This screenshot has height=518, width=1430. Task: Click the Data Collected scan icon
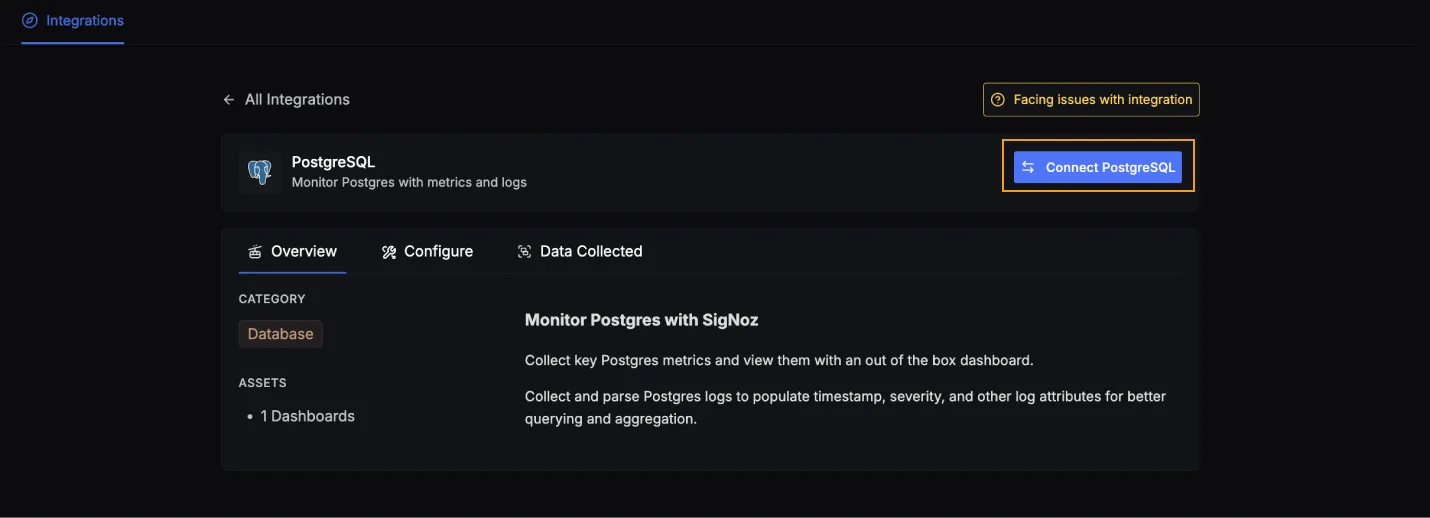pyautogui.click(x=524, y=252)
